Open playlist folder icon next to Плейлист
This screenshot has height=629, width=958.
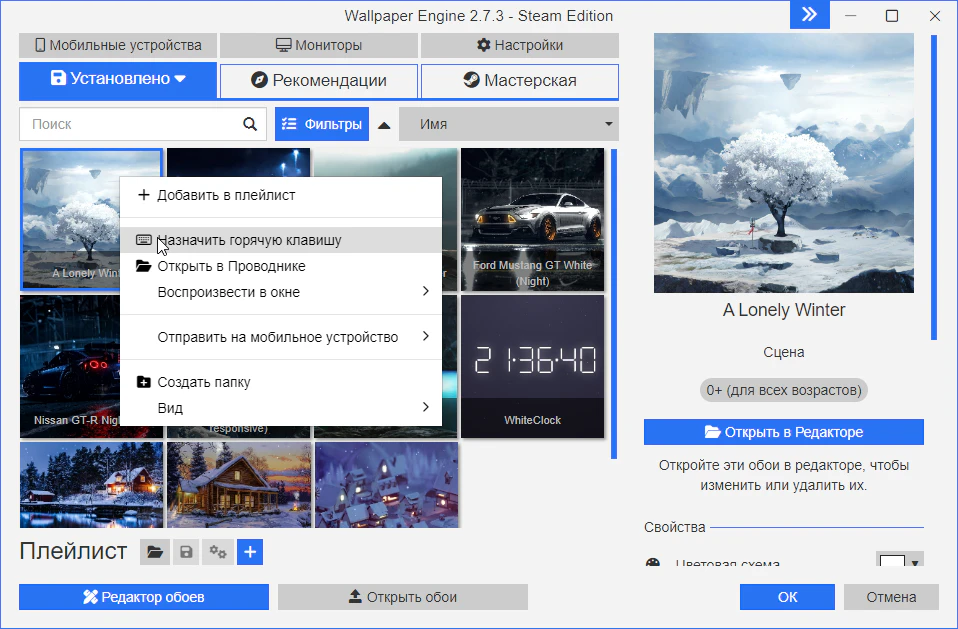[x=154, y=551]
